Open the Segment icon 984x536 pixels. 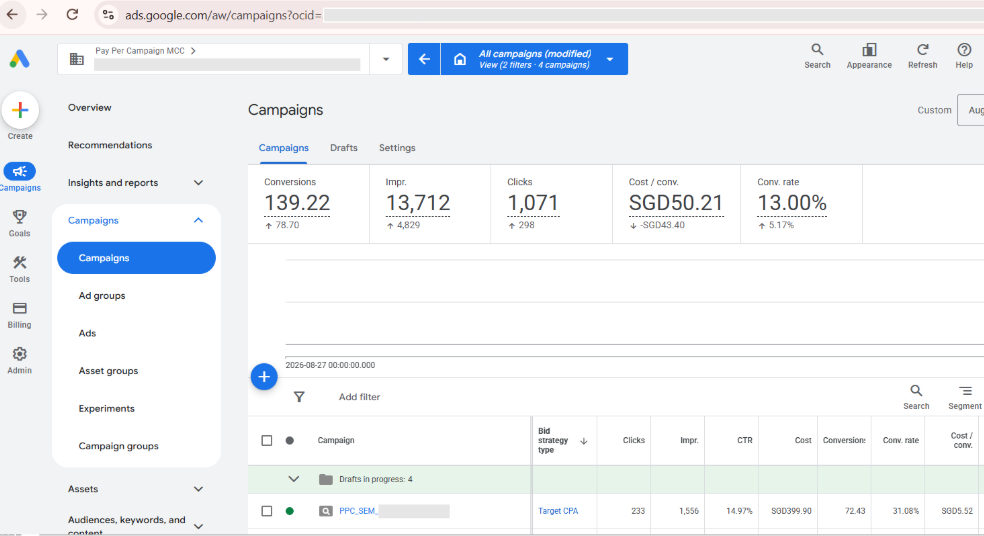965,391
